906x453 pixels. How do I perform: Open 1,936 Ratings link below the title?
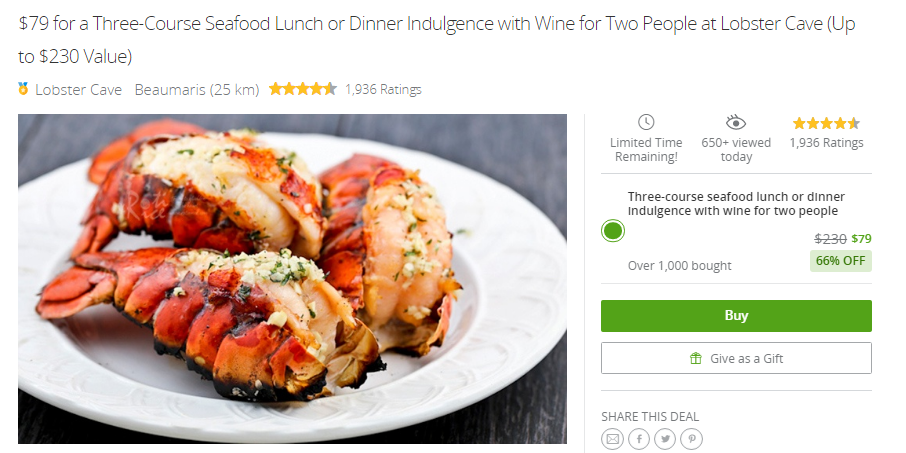[383, 90]
